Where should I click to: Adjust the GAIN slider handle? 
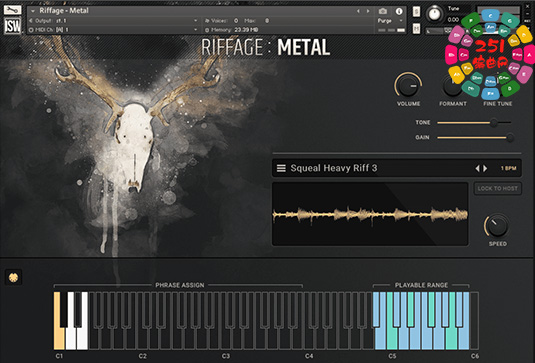[x=510, y=138]
